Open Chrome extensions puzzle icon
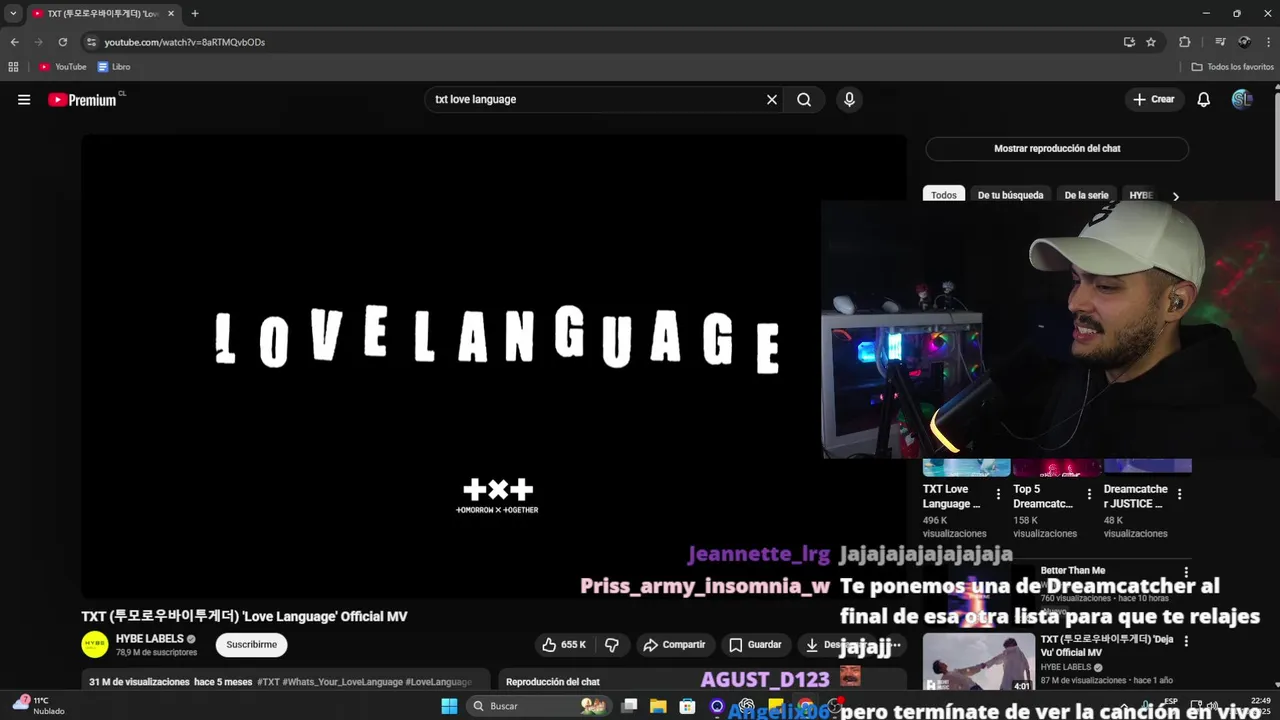 1185,42
